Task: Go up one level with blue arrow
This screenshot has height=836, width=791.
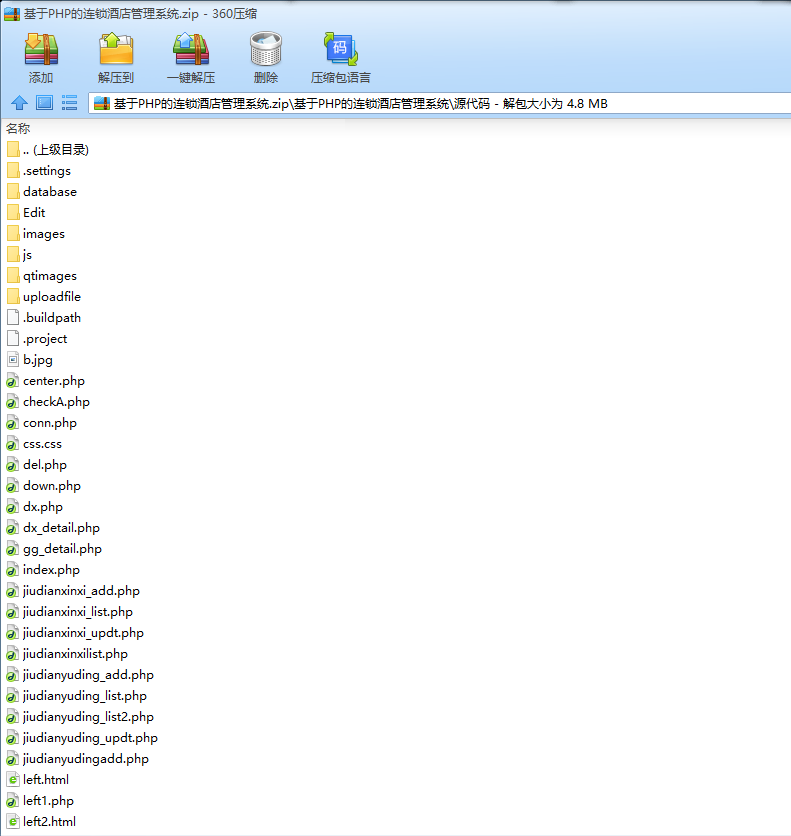Action: [20, 102]
